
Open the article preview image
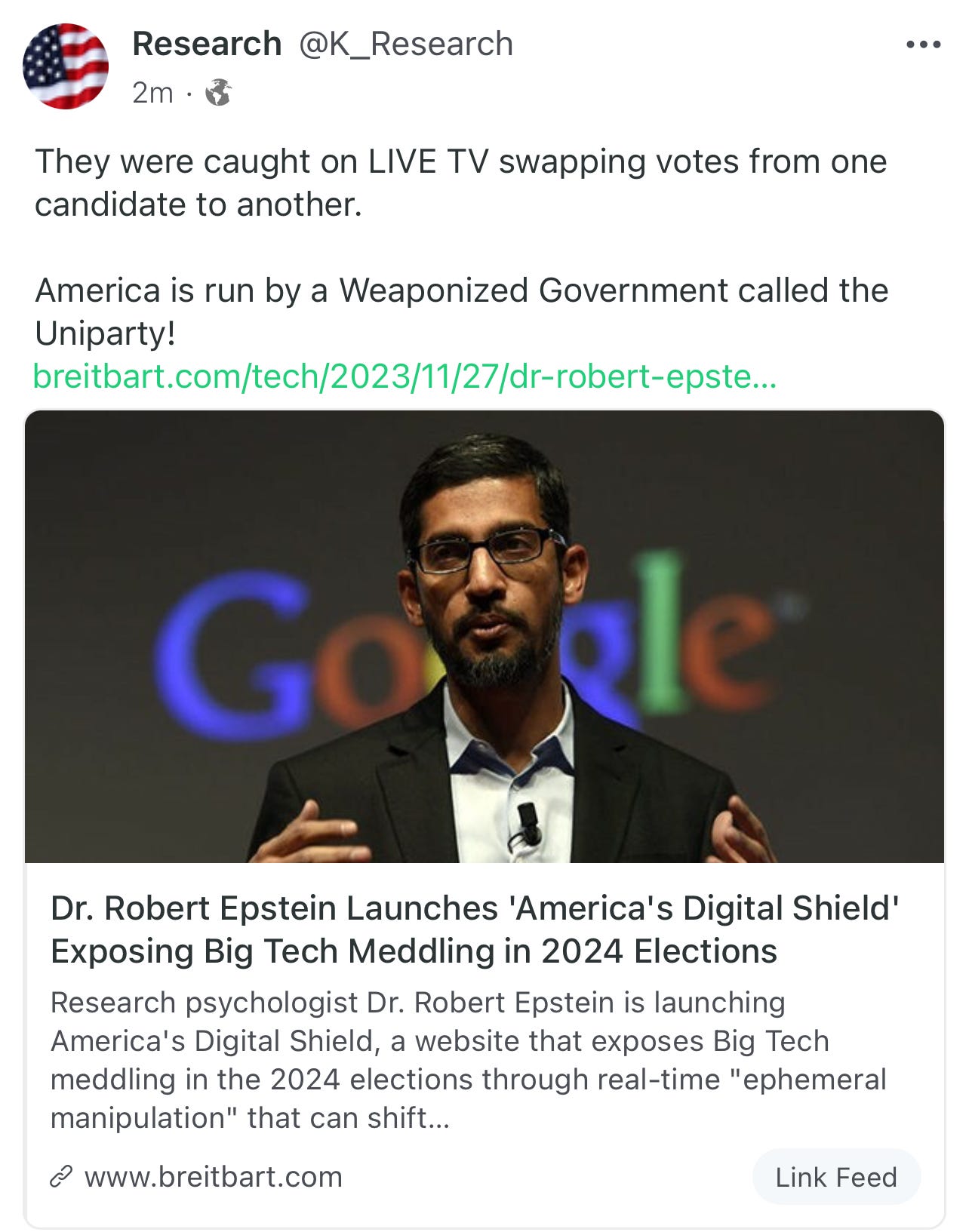[x=484, y=636]
